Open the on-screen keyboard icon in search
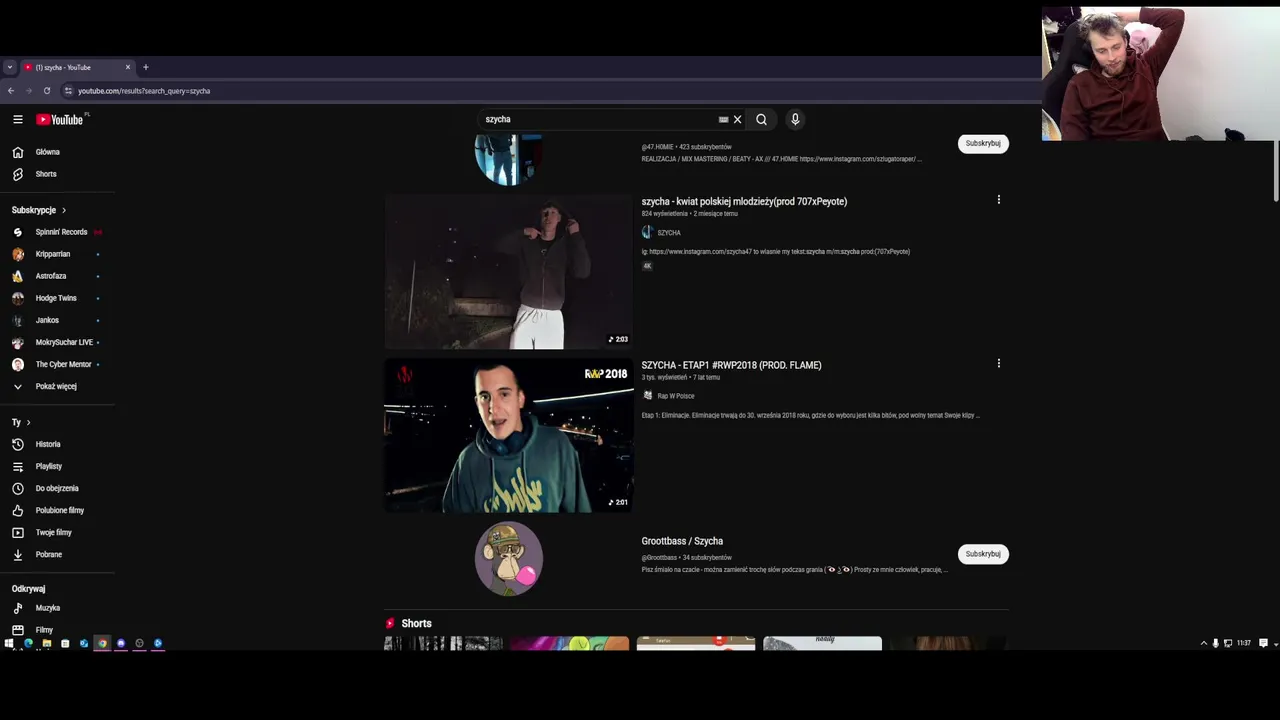 (723, 119)
